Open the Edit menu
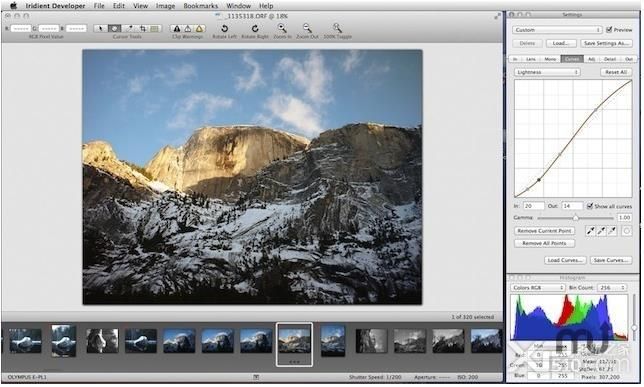This screenshot has height=387, width=644. 119,6
